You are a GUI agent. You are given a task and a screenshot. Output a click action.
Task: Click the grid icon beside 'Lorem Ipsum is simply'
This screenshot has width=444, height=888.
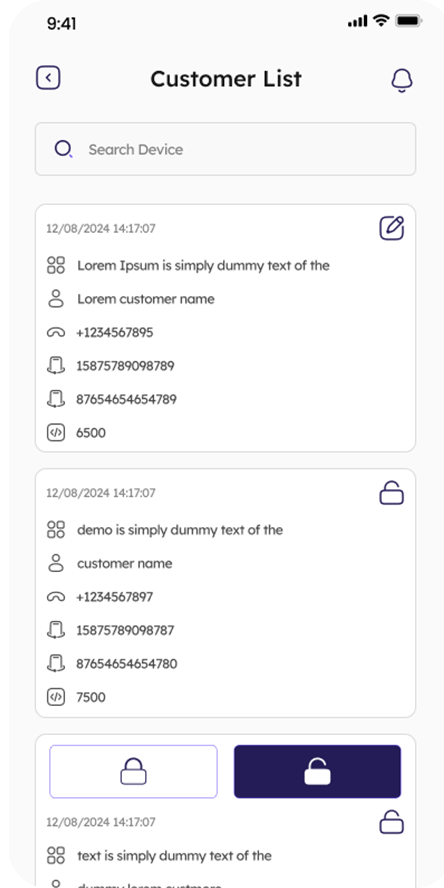[x=56, y=265]
